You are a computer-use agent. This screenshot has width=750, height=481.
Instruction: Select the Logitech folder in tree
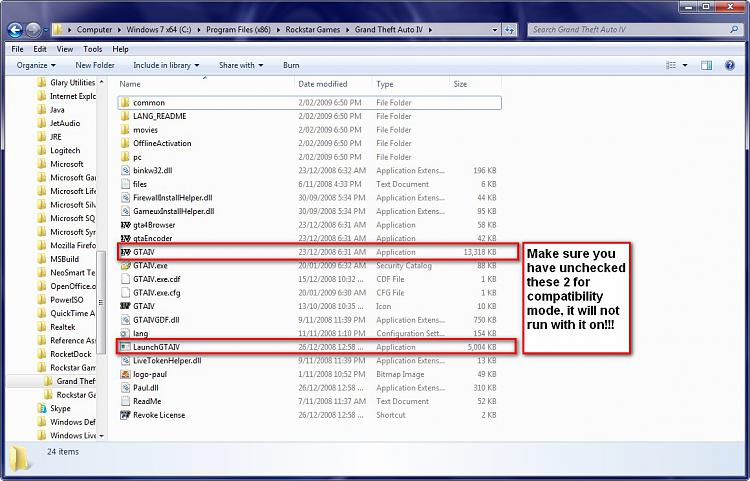click(65, 150)
